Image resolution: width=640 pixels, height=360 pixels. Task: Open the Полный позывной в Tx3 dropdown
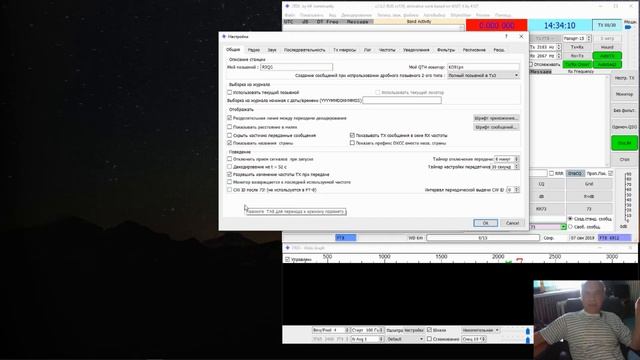pos(483,76)
